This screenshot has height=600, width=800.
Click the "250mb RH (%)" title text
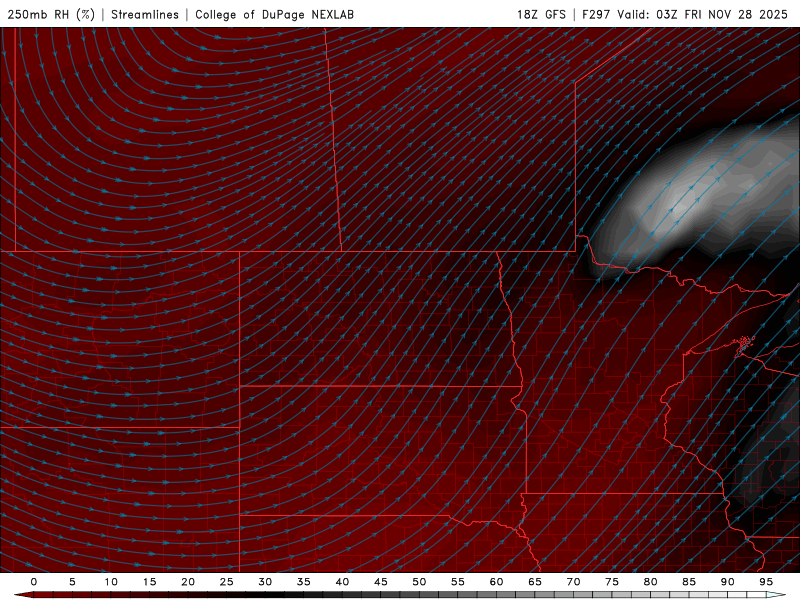(x=51, y=14)
